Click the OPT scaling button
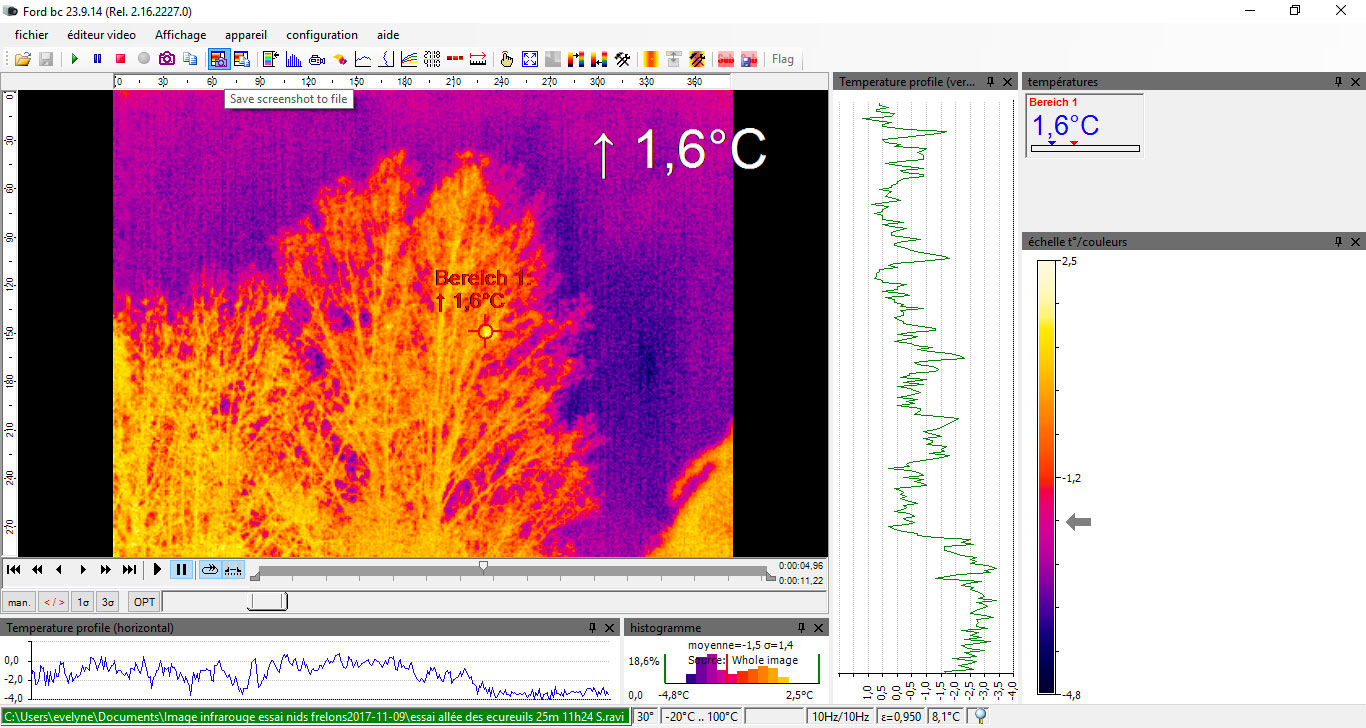This screenshot has height=728, width=1366. click(144, 602)
